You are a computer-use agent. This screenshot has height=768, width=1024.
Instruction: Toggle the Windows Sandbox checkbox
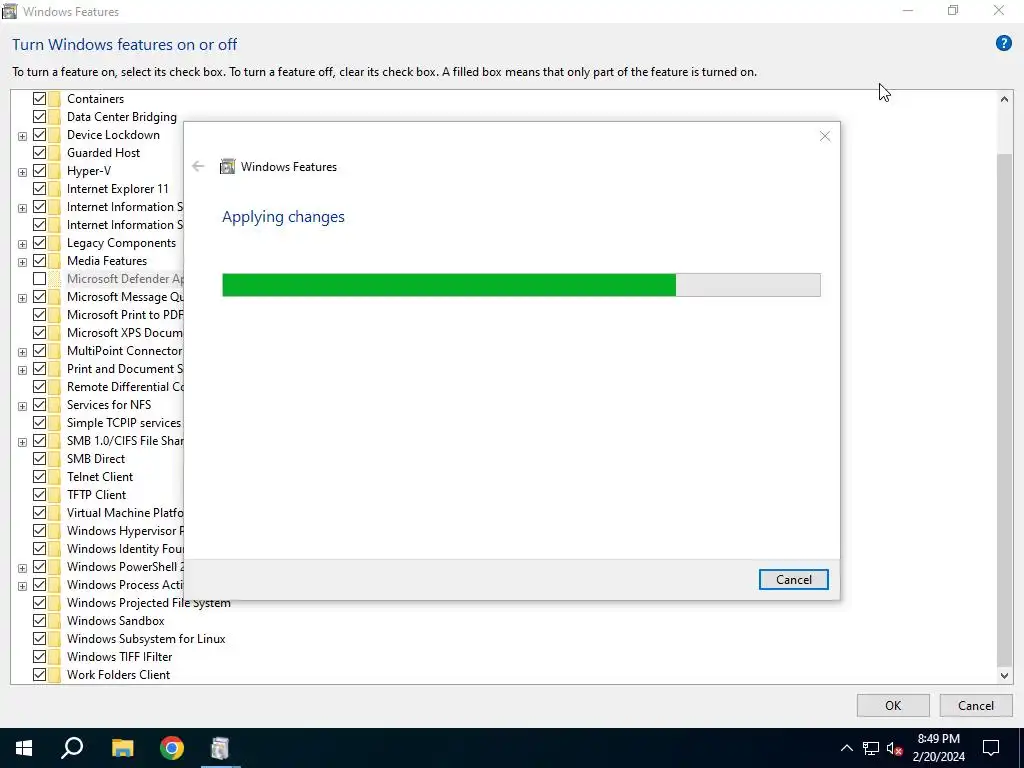point(39,621)
